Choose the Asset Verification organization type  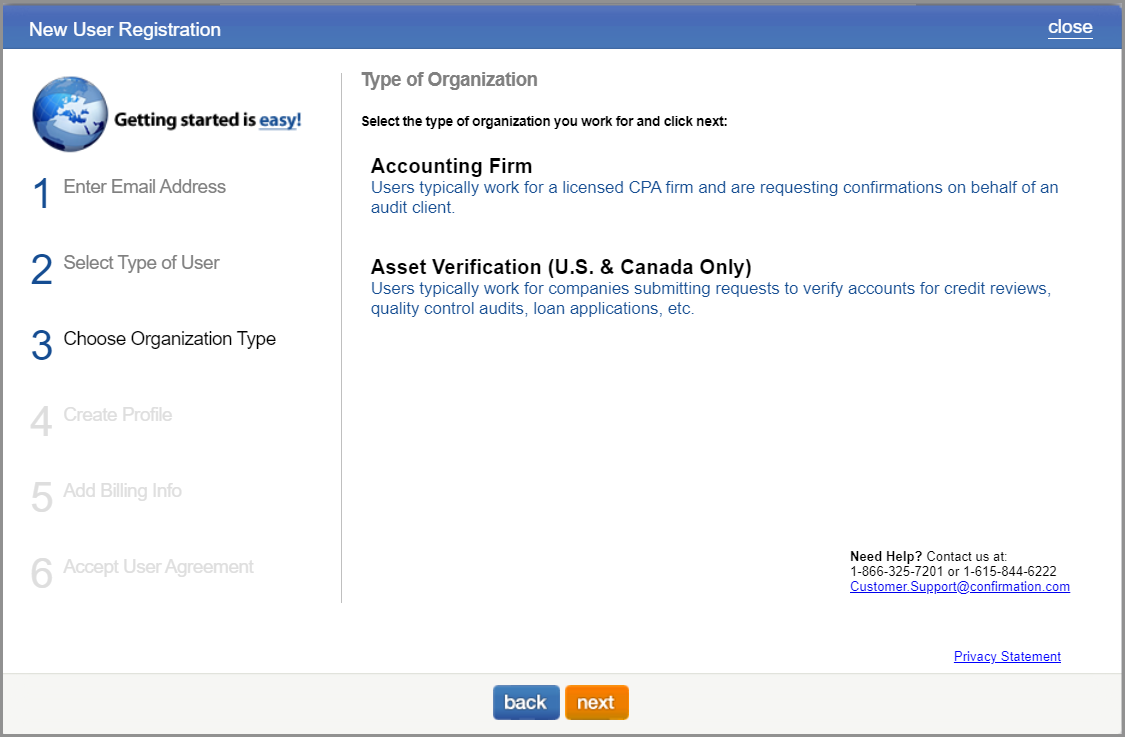click(560, 267)
